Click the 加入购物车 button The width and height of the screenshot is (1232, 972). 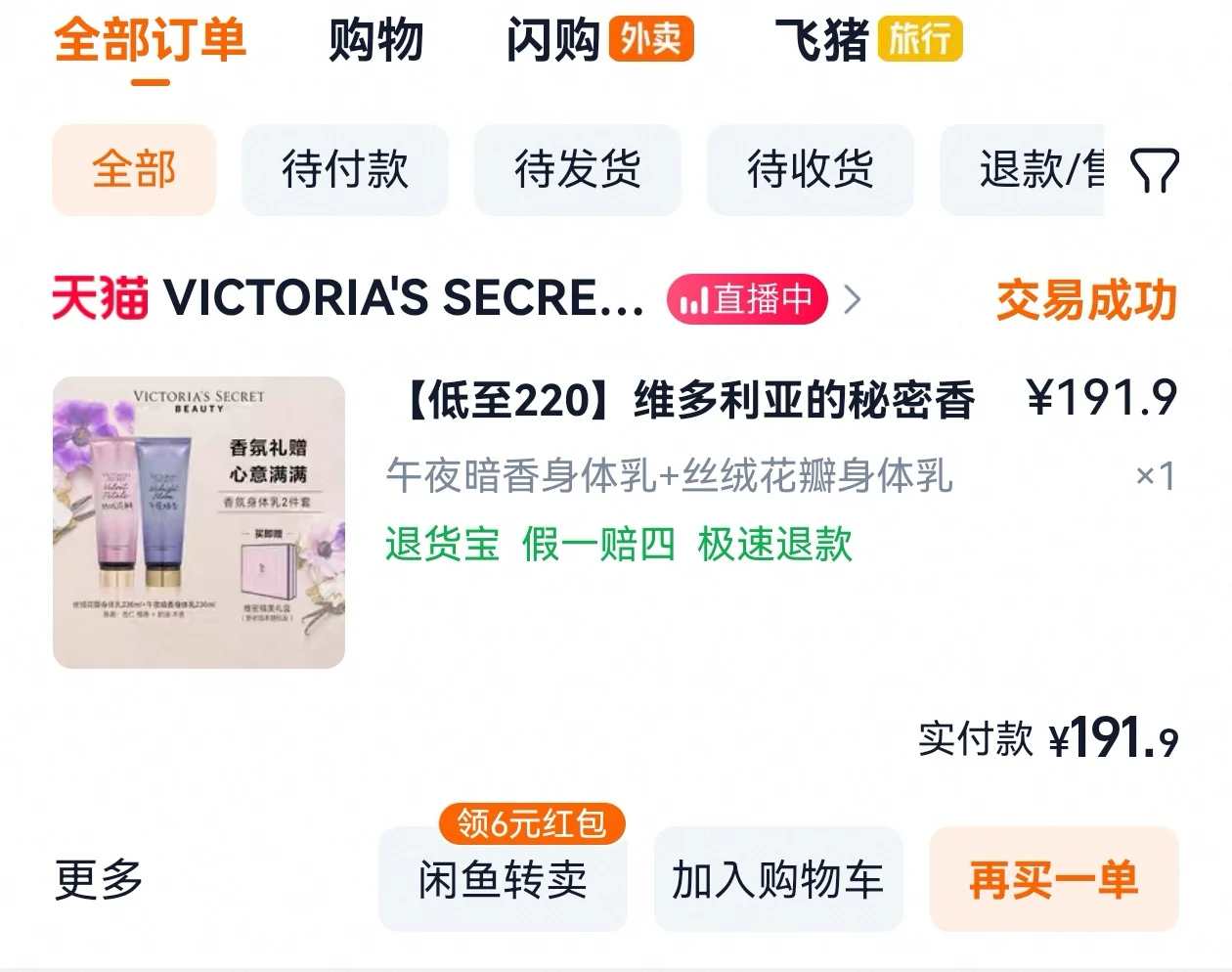[778, 879]
